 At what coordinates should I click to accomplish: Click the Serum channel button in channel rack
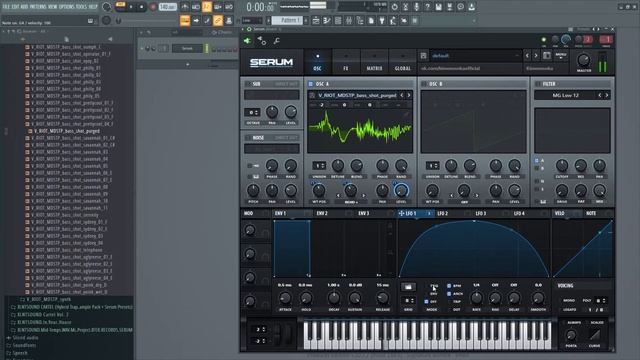coord(187,49)
